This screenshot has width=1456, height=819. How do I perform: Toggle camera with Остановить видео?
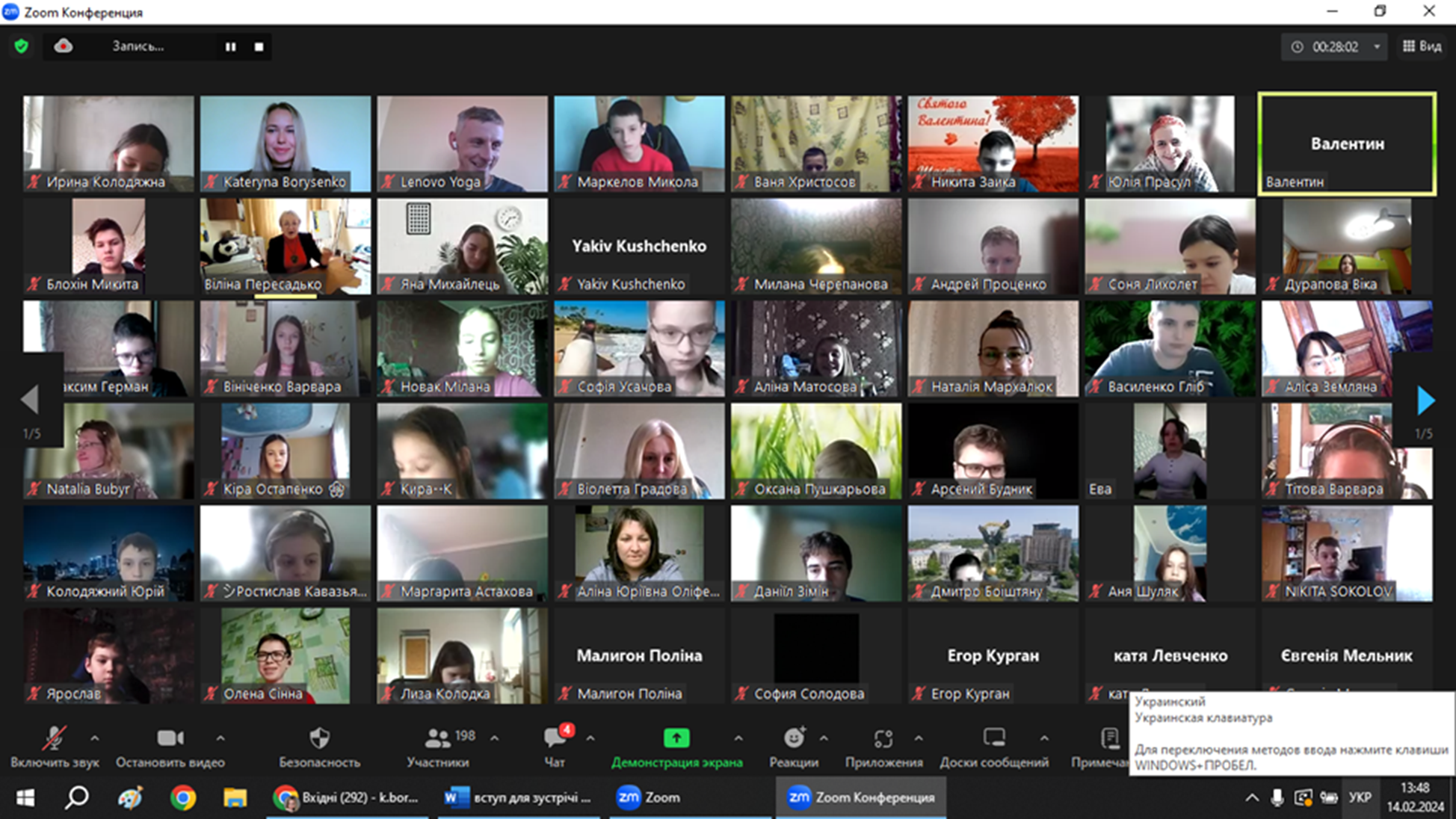click(x=170, y=738)
